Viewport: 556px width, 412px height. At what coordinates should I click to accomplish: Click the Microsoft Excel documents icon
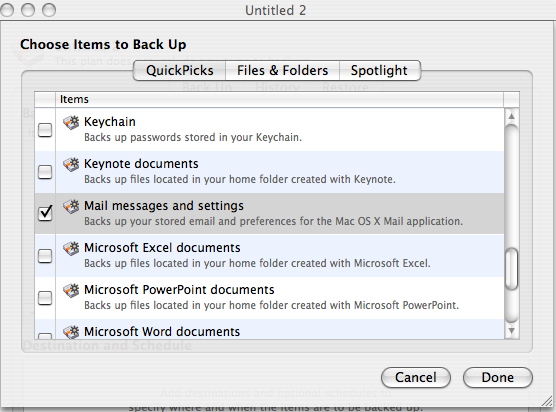pyautogui.click(x=71, y=248)
